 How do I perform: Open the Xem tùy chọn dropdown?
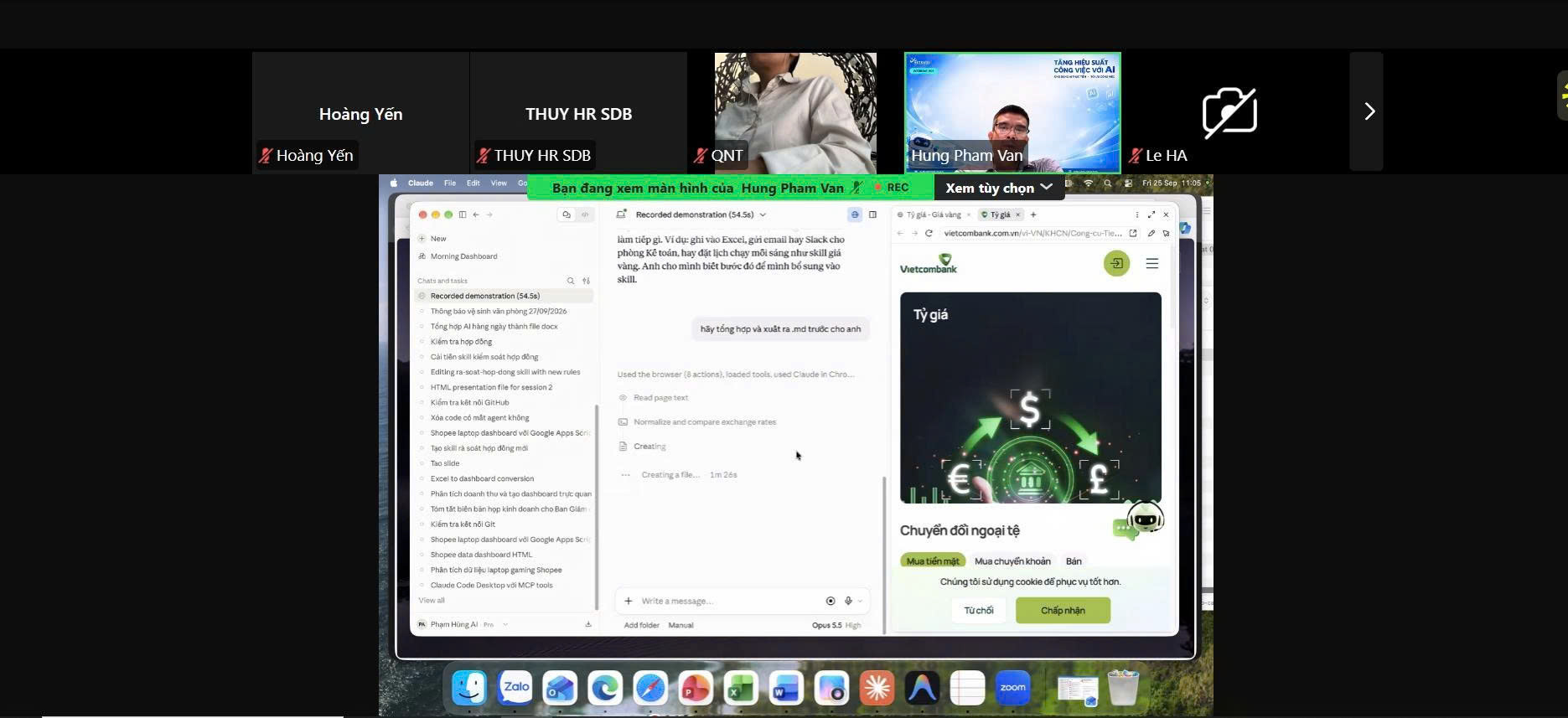[x=999, y=188]
